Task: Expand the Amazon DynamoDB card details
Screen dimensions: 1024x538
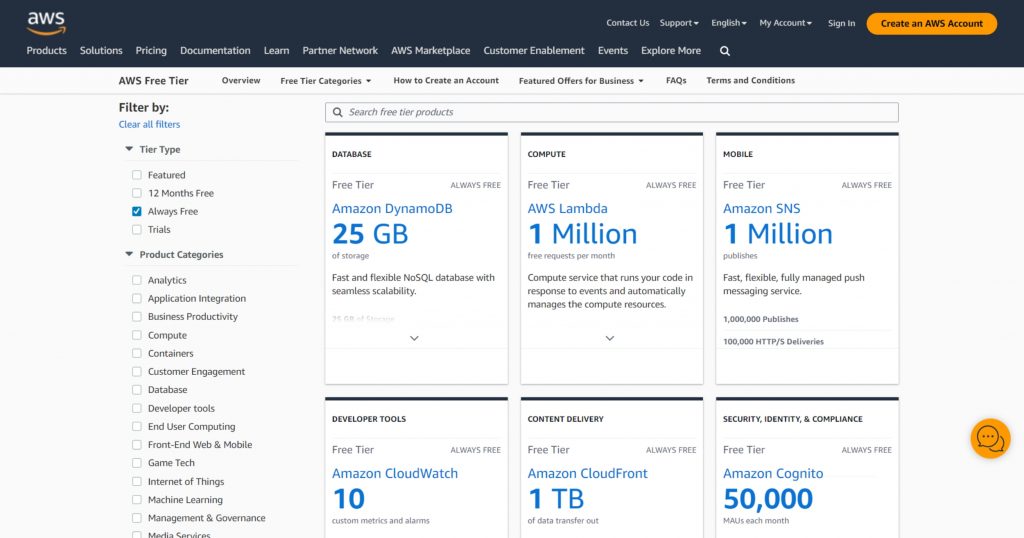Action: tap(414, 338)
